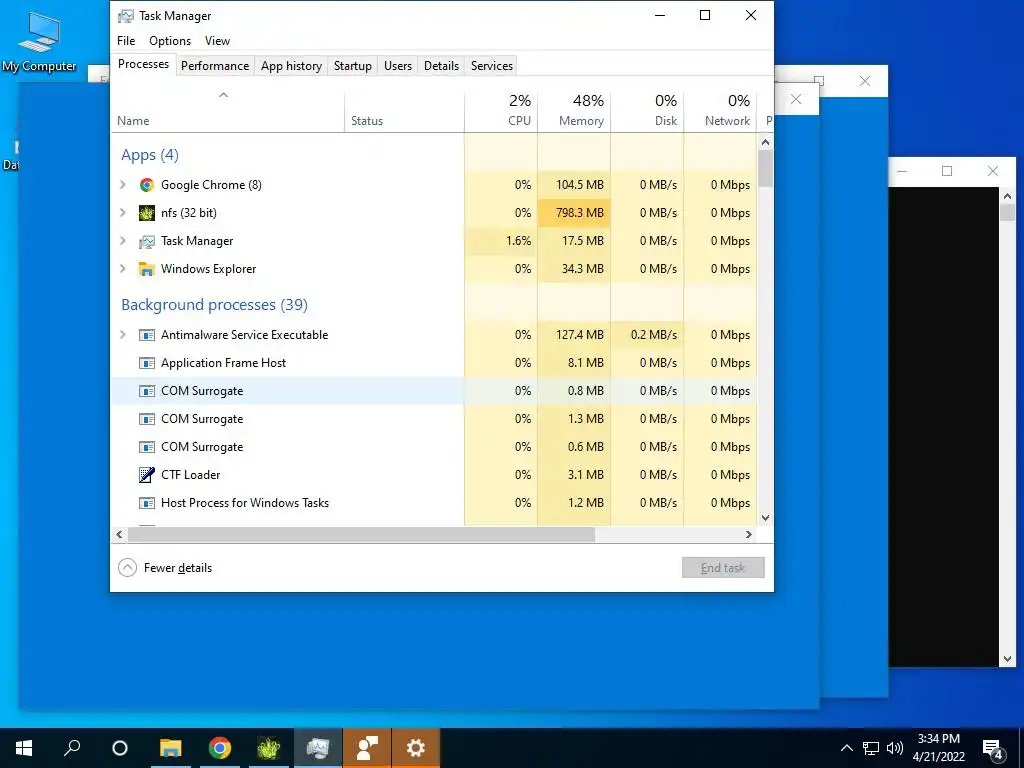Expand Google Chrome (8) process group
Image resolution: width=1024 pixels, height=768 pixels.
pos(123,185)
